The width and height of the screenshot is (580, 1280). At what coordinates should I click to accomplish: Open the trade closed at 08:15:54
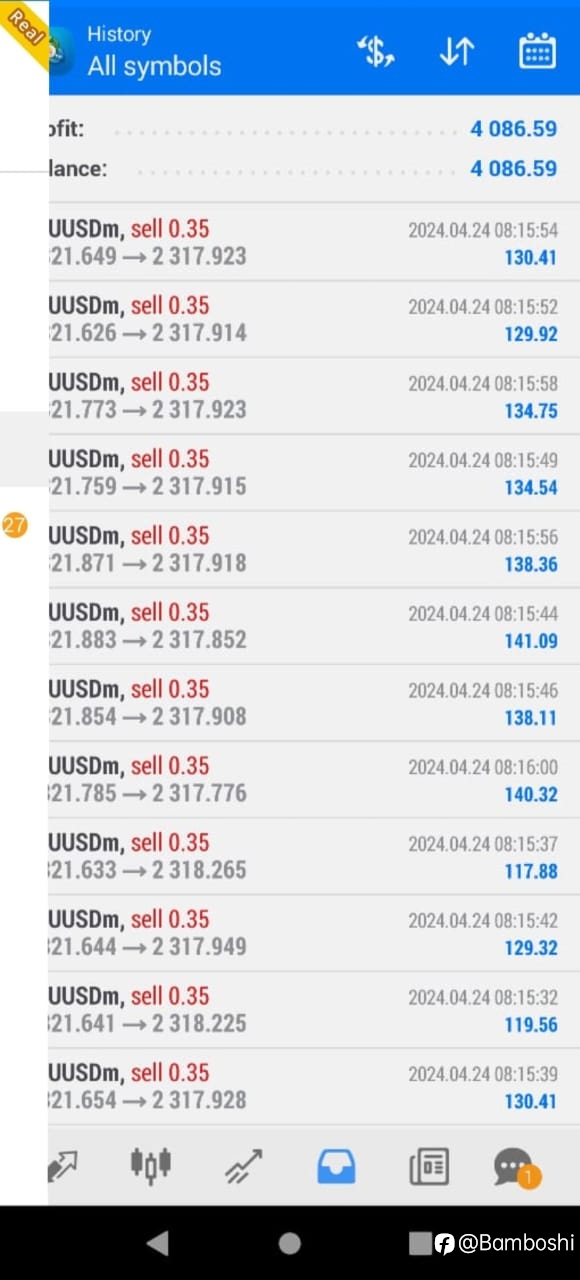click(314, 242)
